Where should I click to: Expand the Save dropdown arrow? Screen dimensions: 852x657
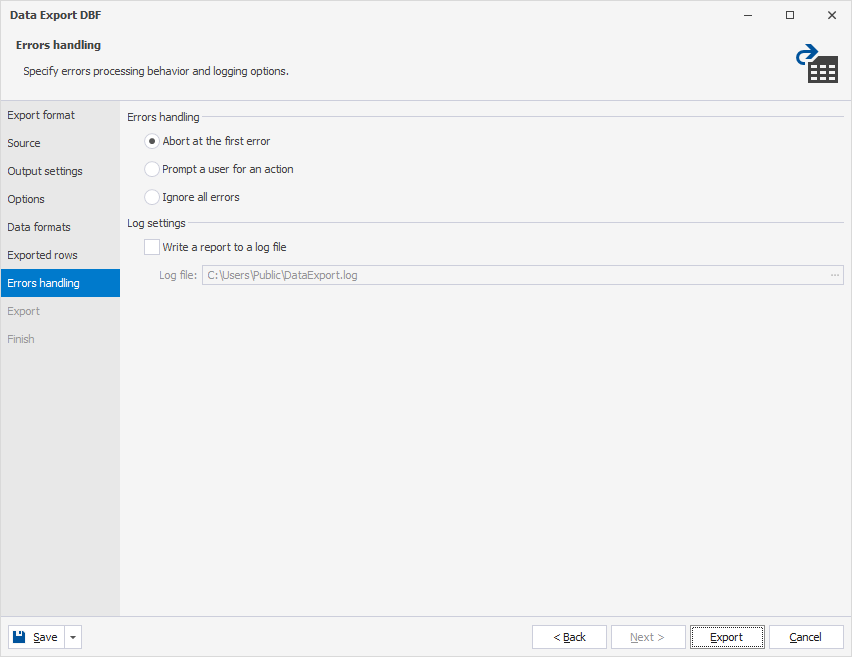pyautogui.click(x=73, y=637)
